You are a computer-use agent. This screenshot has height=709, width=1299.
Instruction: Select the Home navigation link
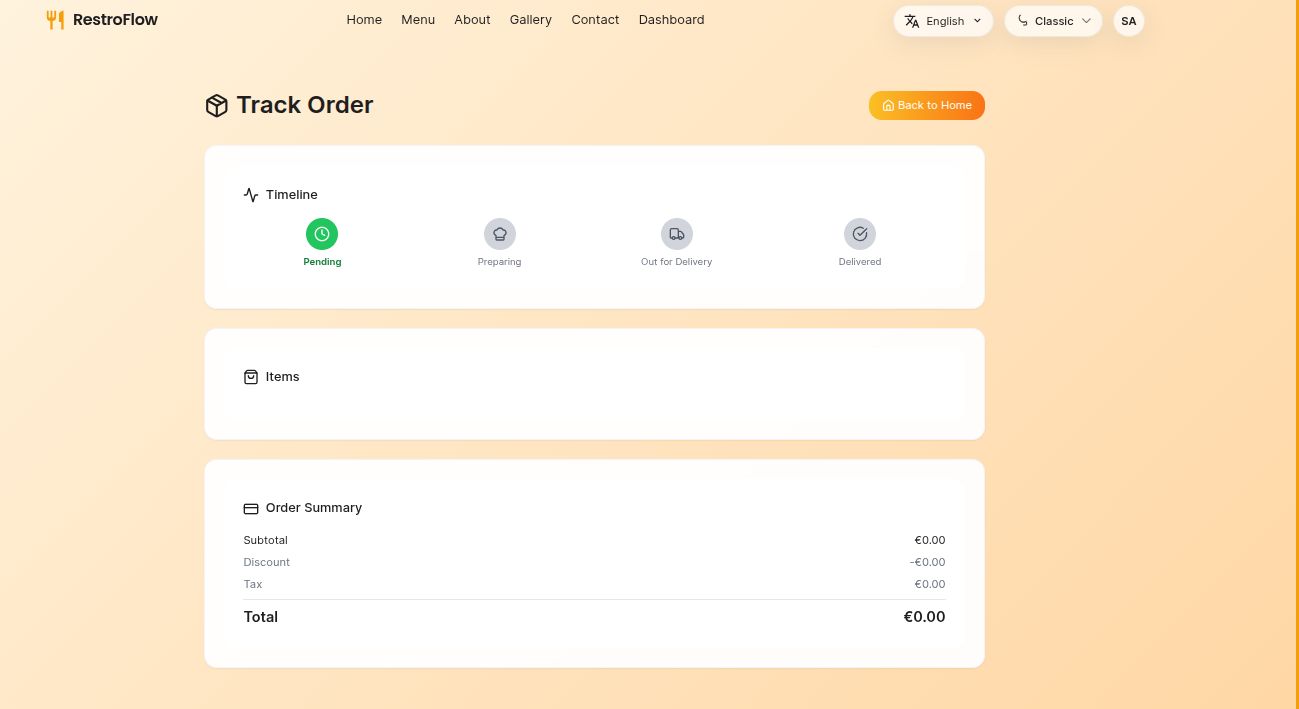[364, 20]
